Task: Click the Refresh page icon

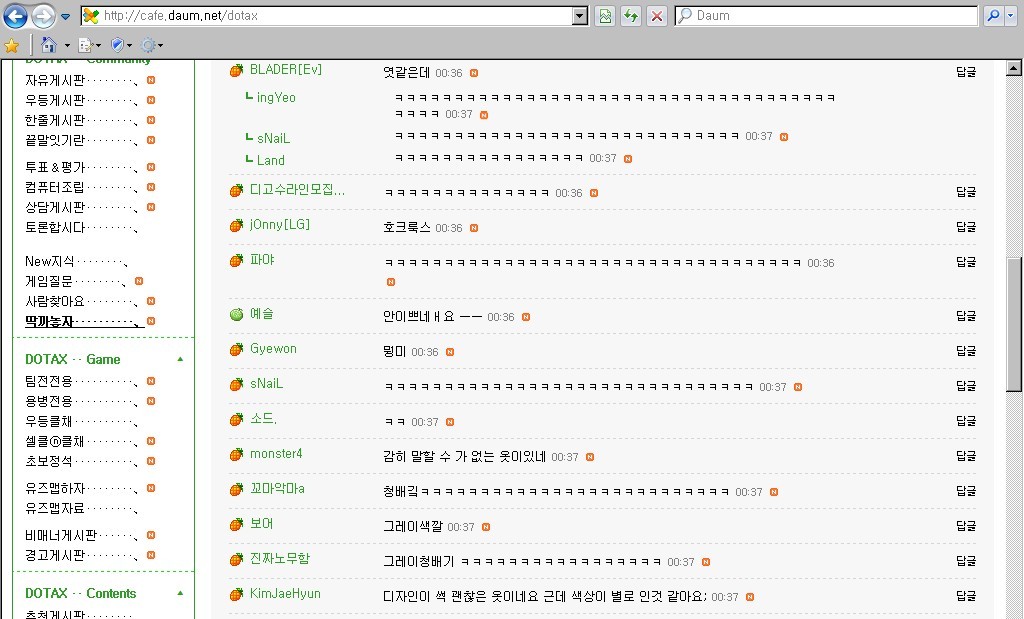Action: pos(631,16)
